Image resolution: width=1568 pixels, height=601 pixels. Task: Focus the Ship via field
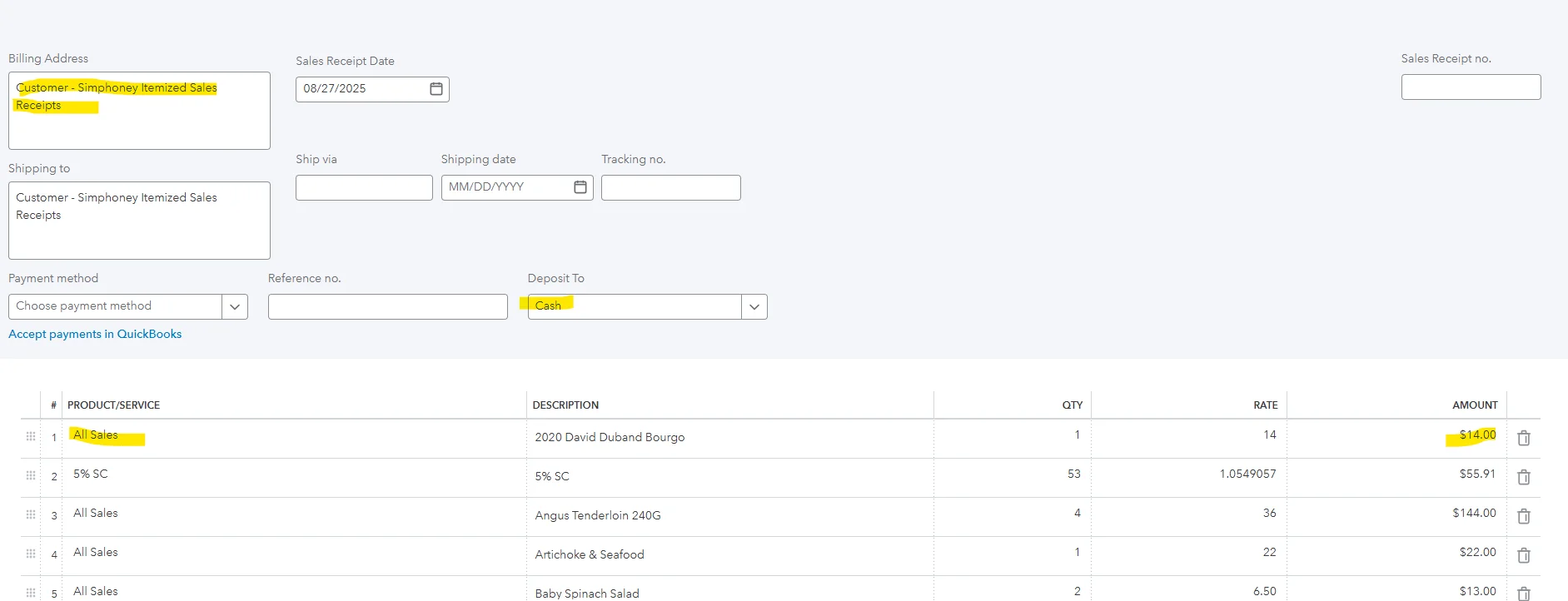(364, 187)
